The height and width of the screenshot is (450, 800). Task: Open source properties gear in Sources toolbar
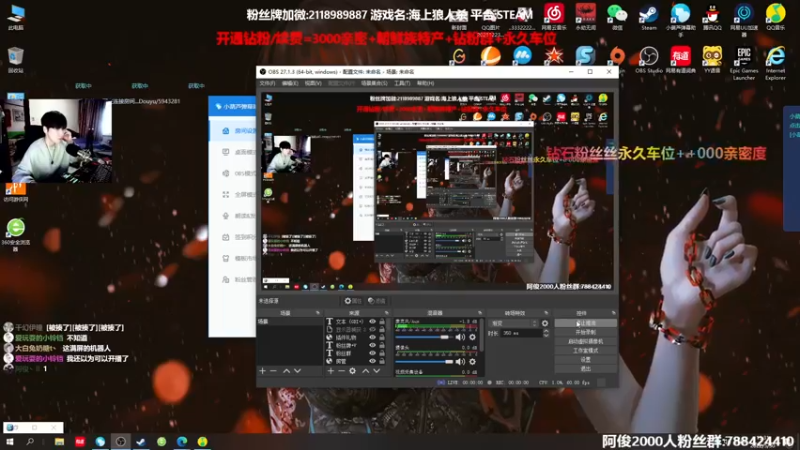[353, 371]
